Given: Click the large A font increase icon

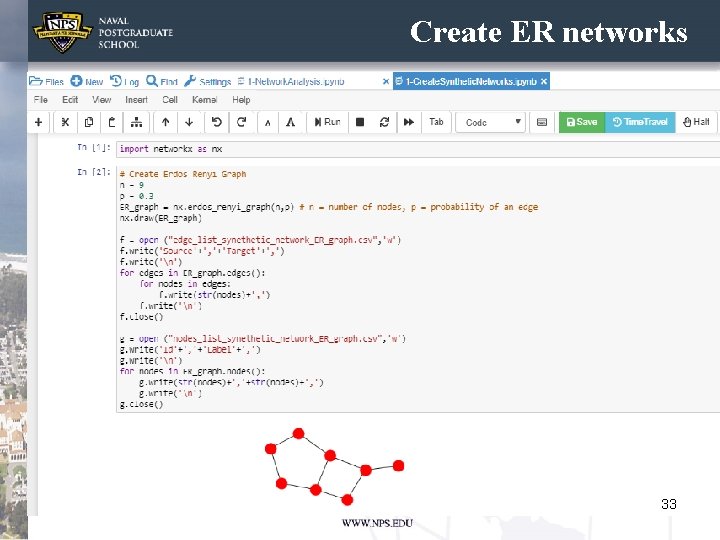Looking at the screenshot, I should pos(291,122).
